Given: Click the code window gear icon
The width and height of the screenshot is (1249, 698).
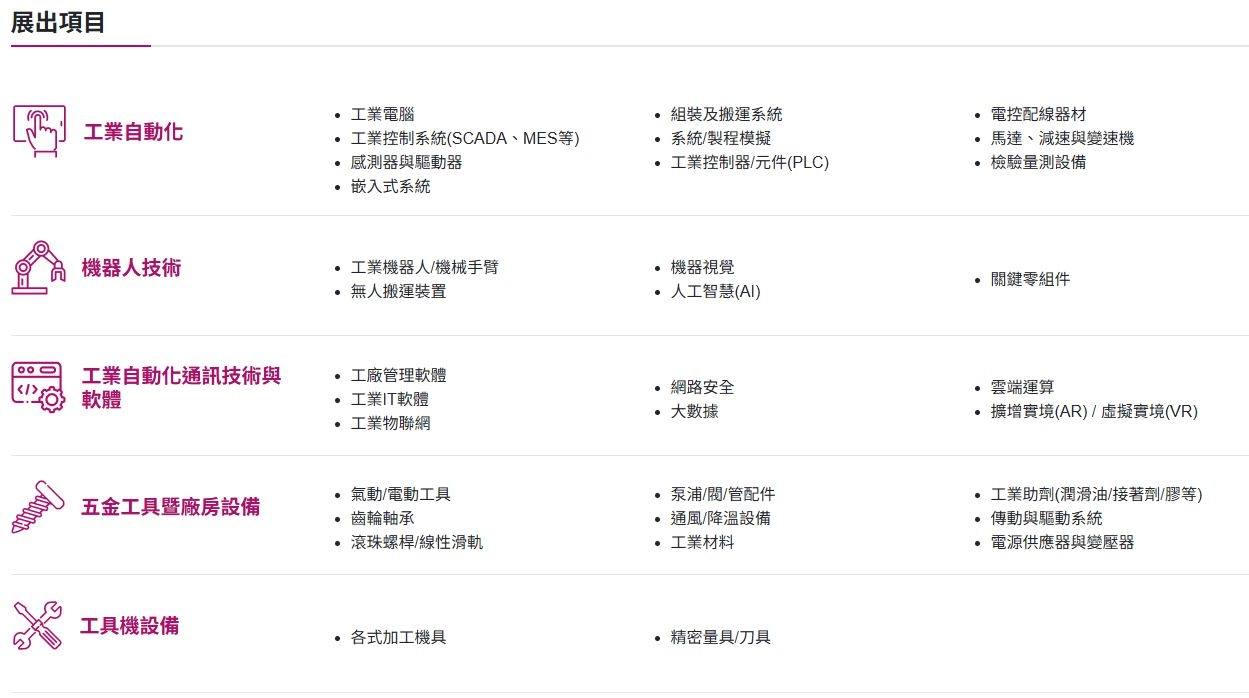Looking at the screenshot, I should pyautogui.click(x=39, y=387).
